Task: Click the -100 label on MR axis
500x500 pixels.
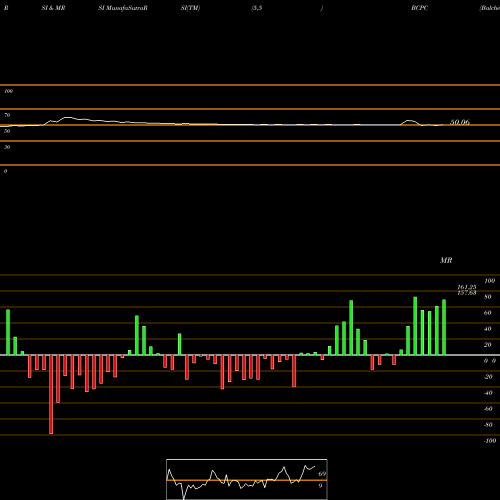Action: click(490, 441)
